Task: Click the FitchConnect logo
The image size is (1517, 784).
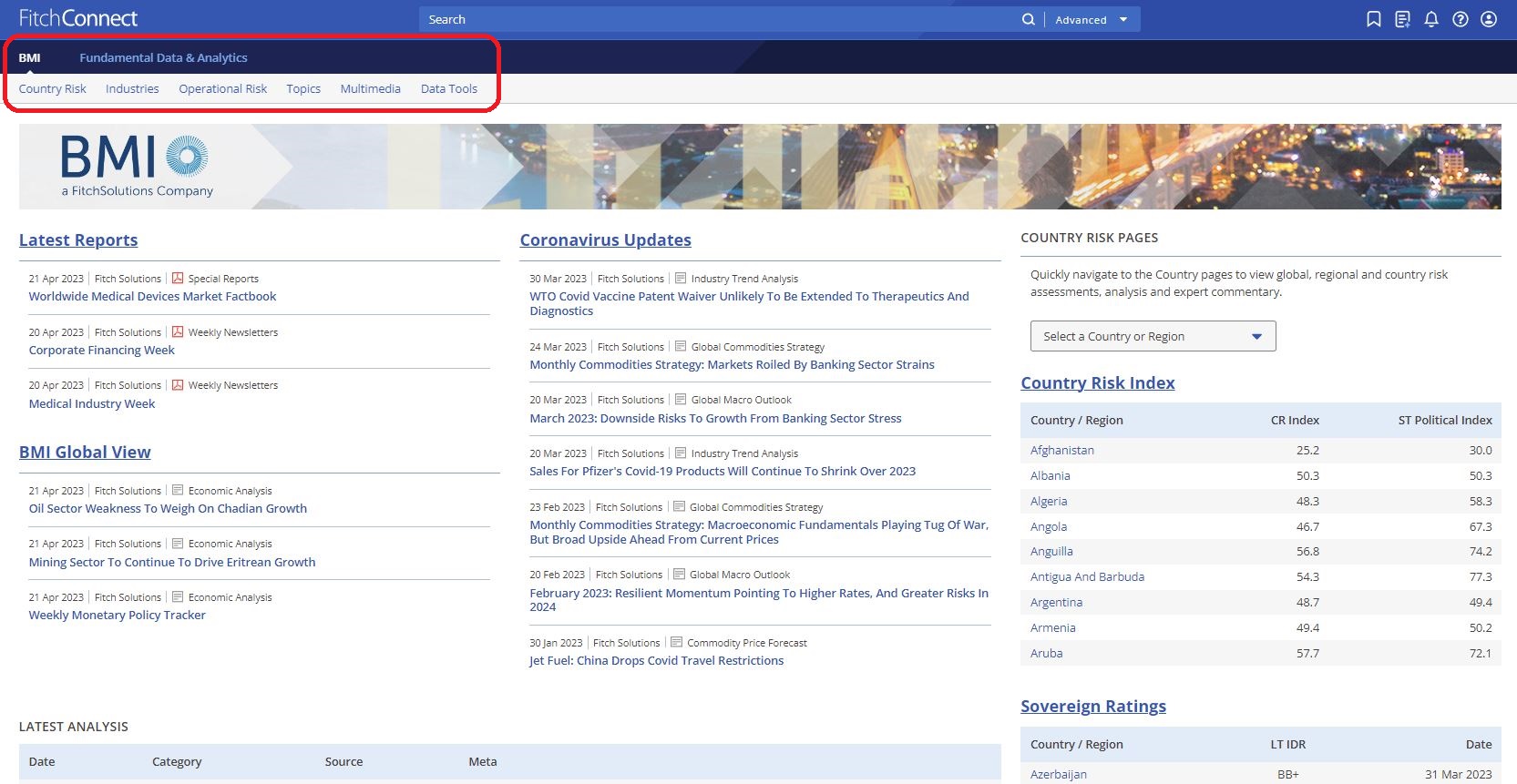Action: [x=78, y=18]
